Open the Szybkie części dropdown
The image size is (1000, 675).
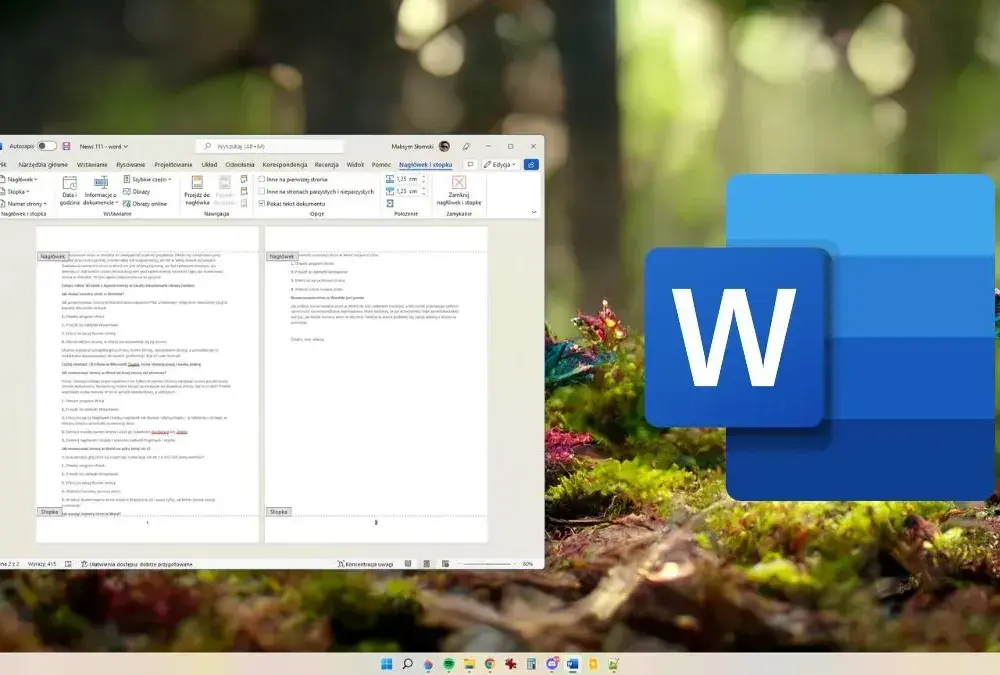(x=147, y=179)
